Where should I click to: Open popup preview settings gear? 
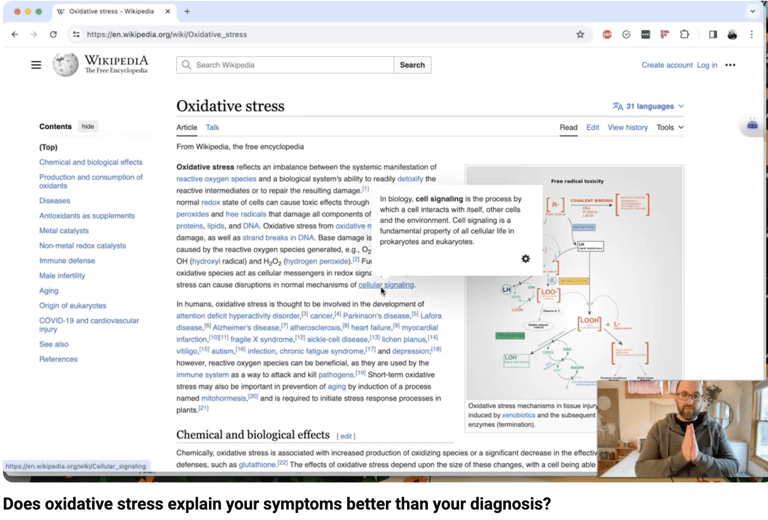[526, 259]
